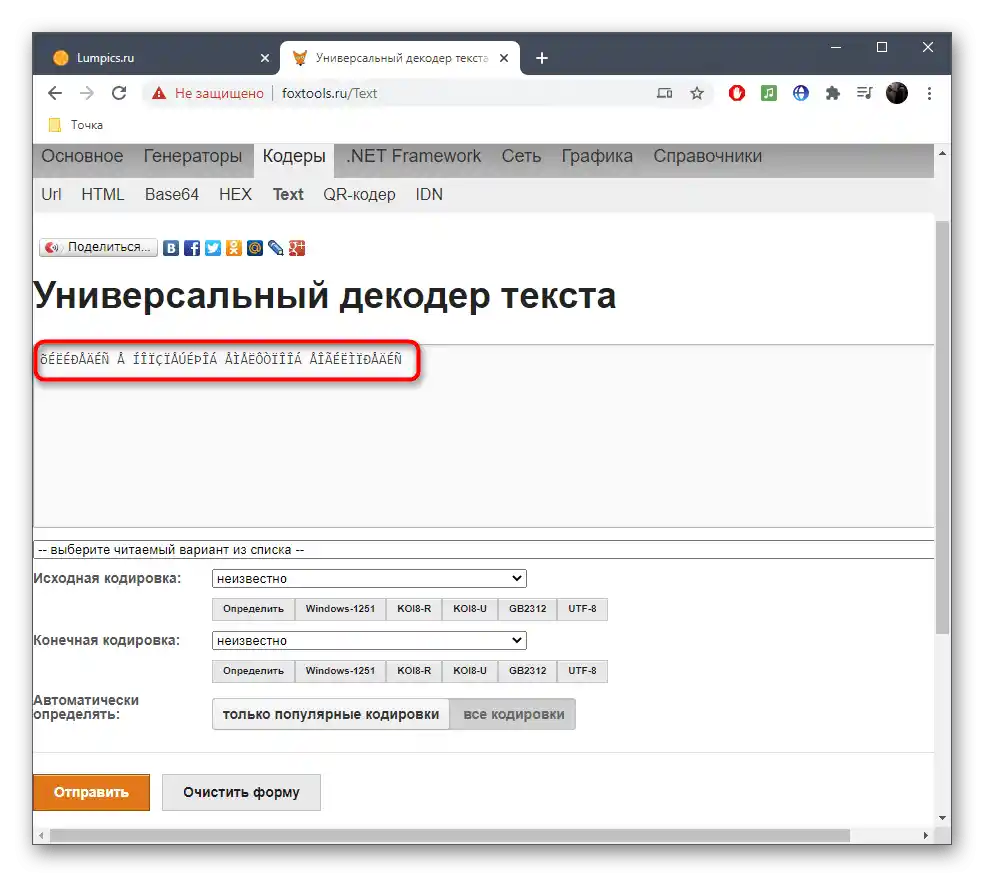
Task: Set source encoding to UTF-8
Action: click(582, 609)
